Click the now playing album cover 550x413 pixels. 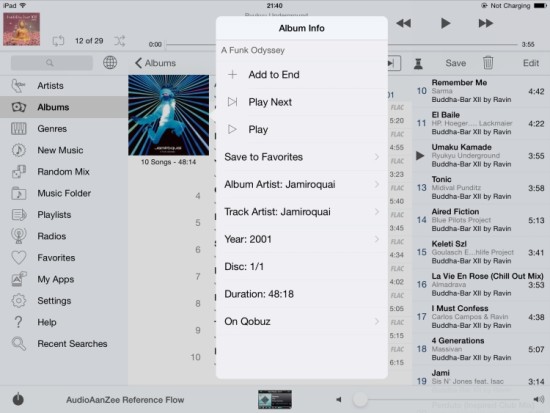tap(21, 29)
